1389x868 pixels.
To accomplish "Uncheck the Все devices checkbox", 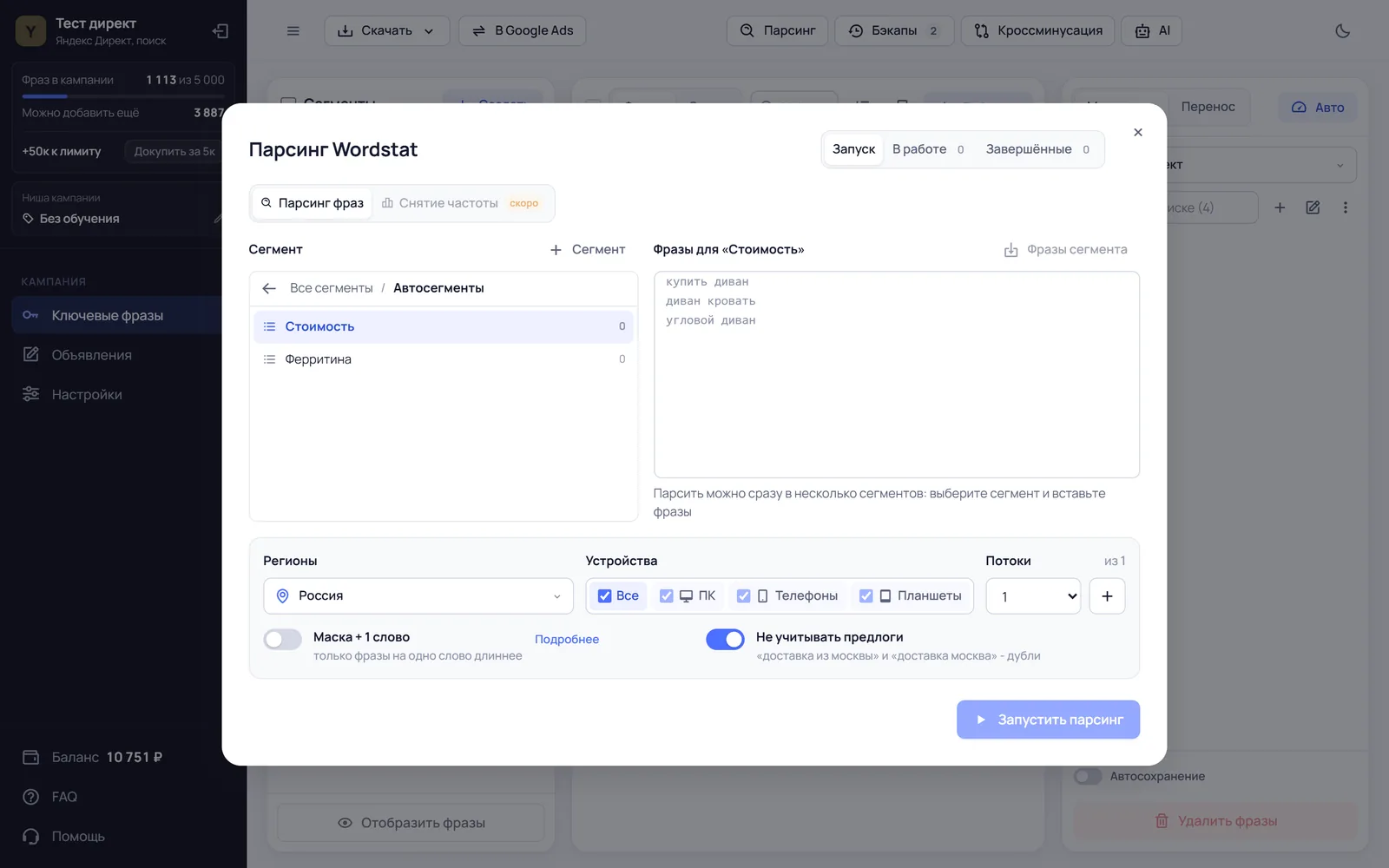I will click(605, 596).
